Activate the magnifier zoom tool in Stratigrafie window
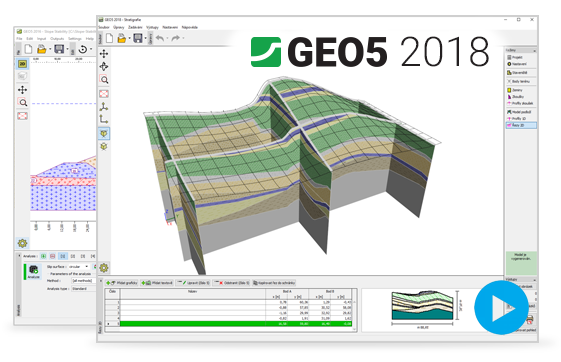Image resolution: width=561 pixels, height=362 pixels. [x=104, y=79]
